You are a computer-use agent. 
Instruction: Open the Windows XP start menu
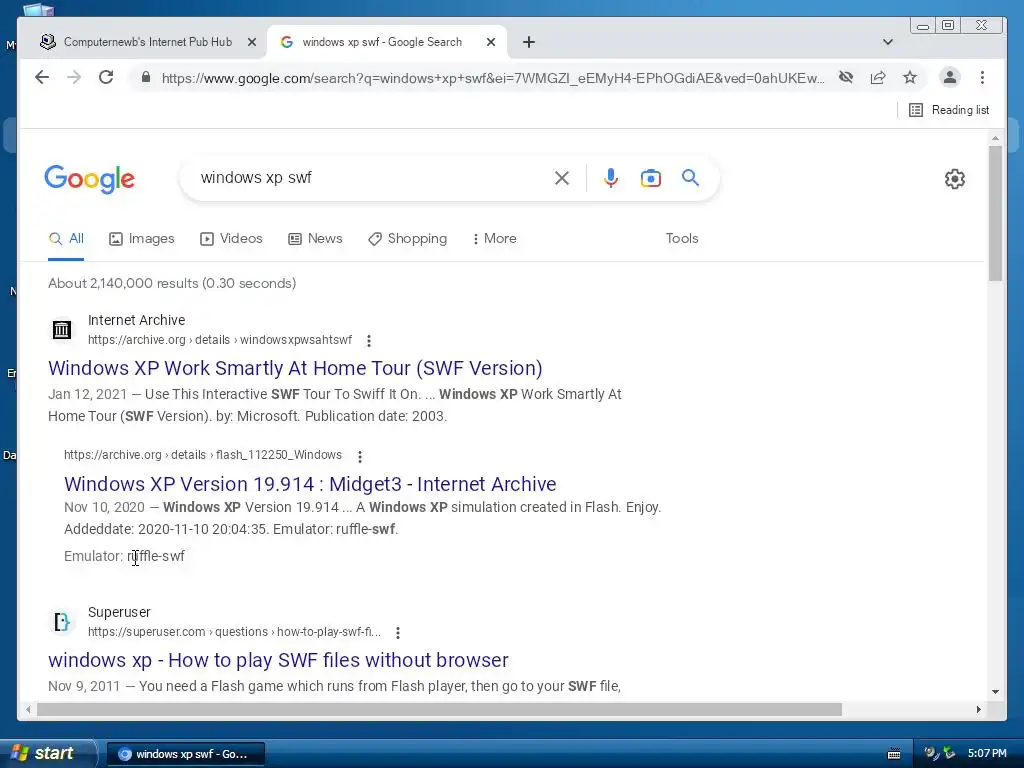[46, 754]
